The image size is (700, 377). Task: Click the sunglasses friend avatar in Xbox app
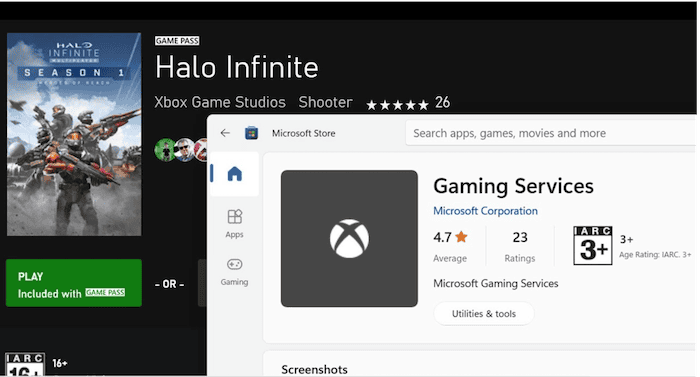184,150
